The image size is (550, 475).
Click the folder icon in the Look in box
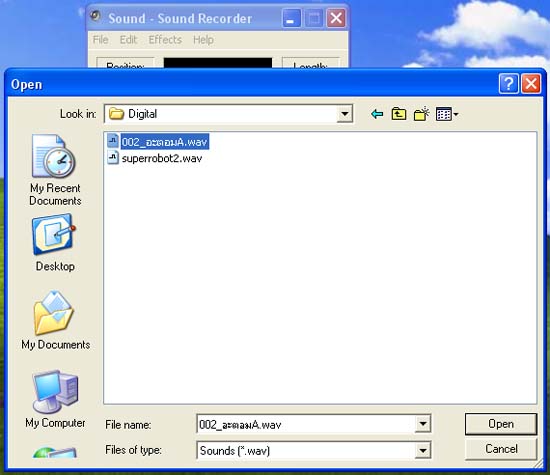click(116, 114)
